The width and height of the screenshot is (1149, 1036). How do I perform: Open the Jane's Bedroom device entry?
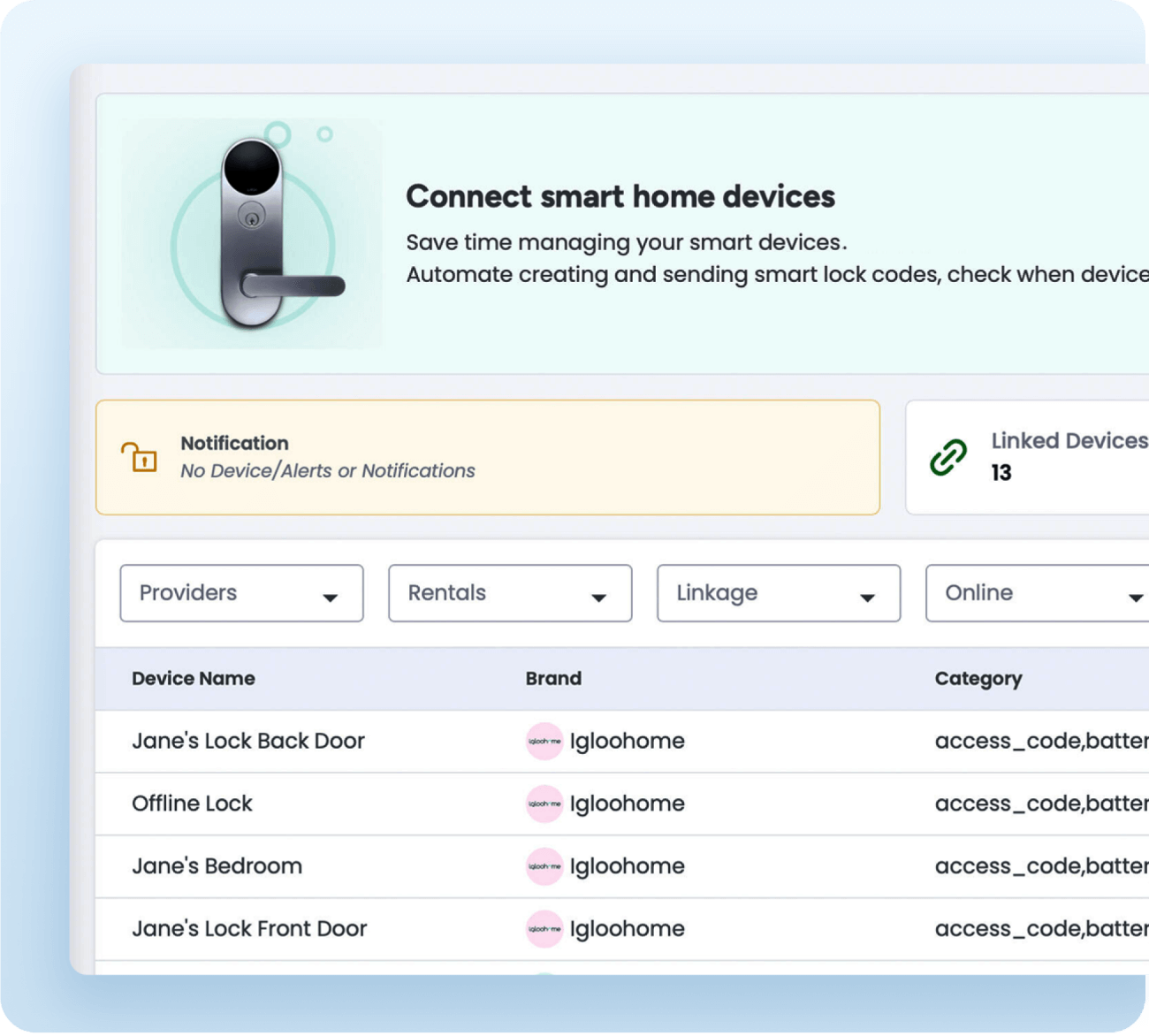[217, 866]
